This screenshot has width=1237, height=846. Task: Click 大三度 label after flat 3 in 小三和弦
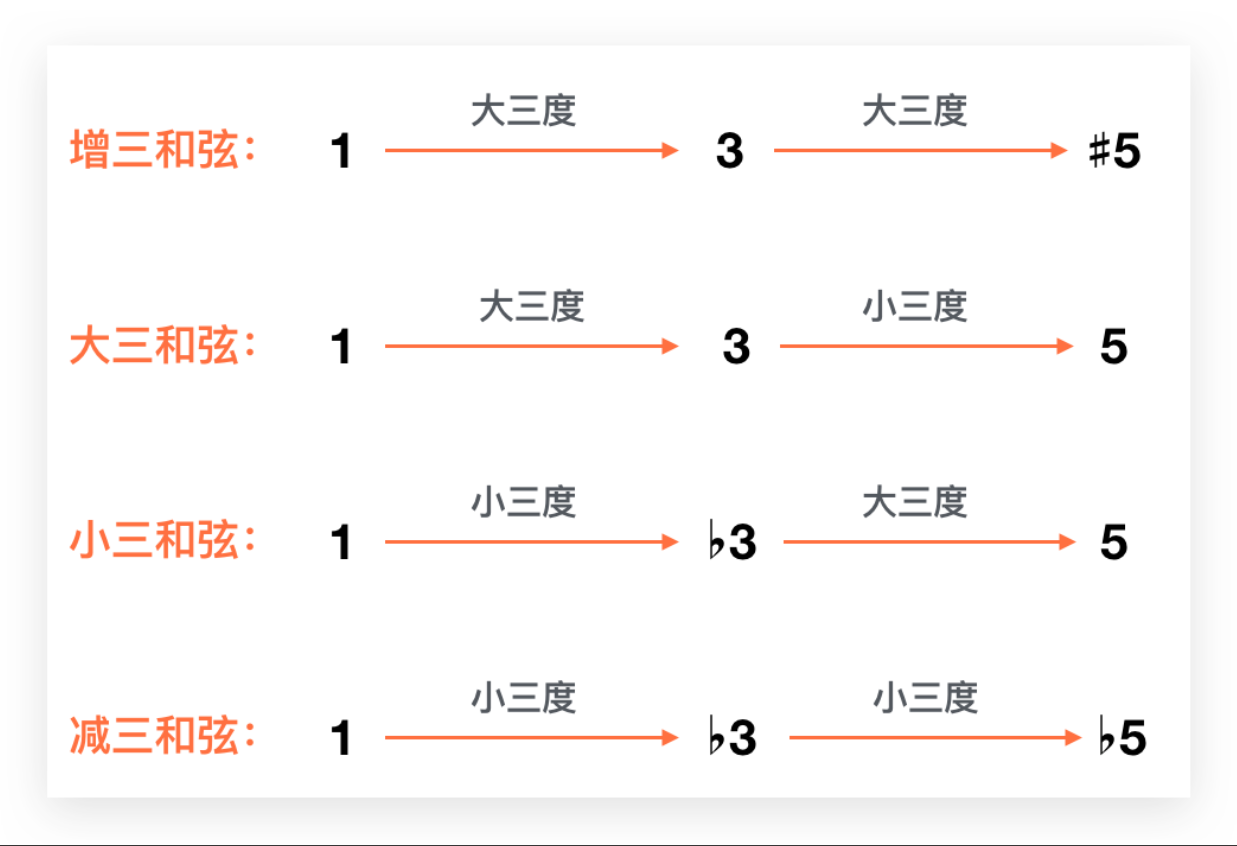pyautogui.click(x=915, y=501)
